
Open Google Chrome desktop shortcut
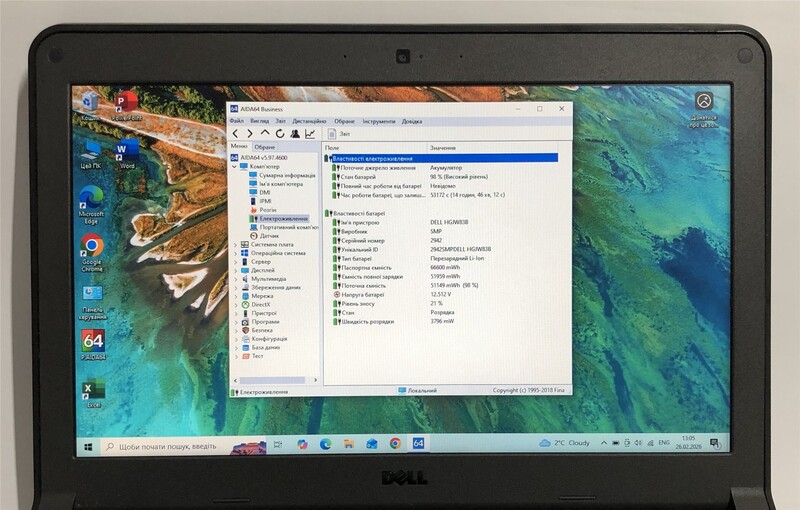click(x=92, y=252)
